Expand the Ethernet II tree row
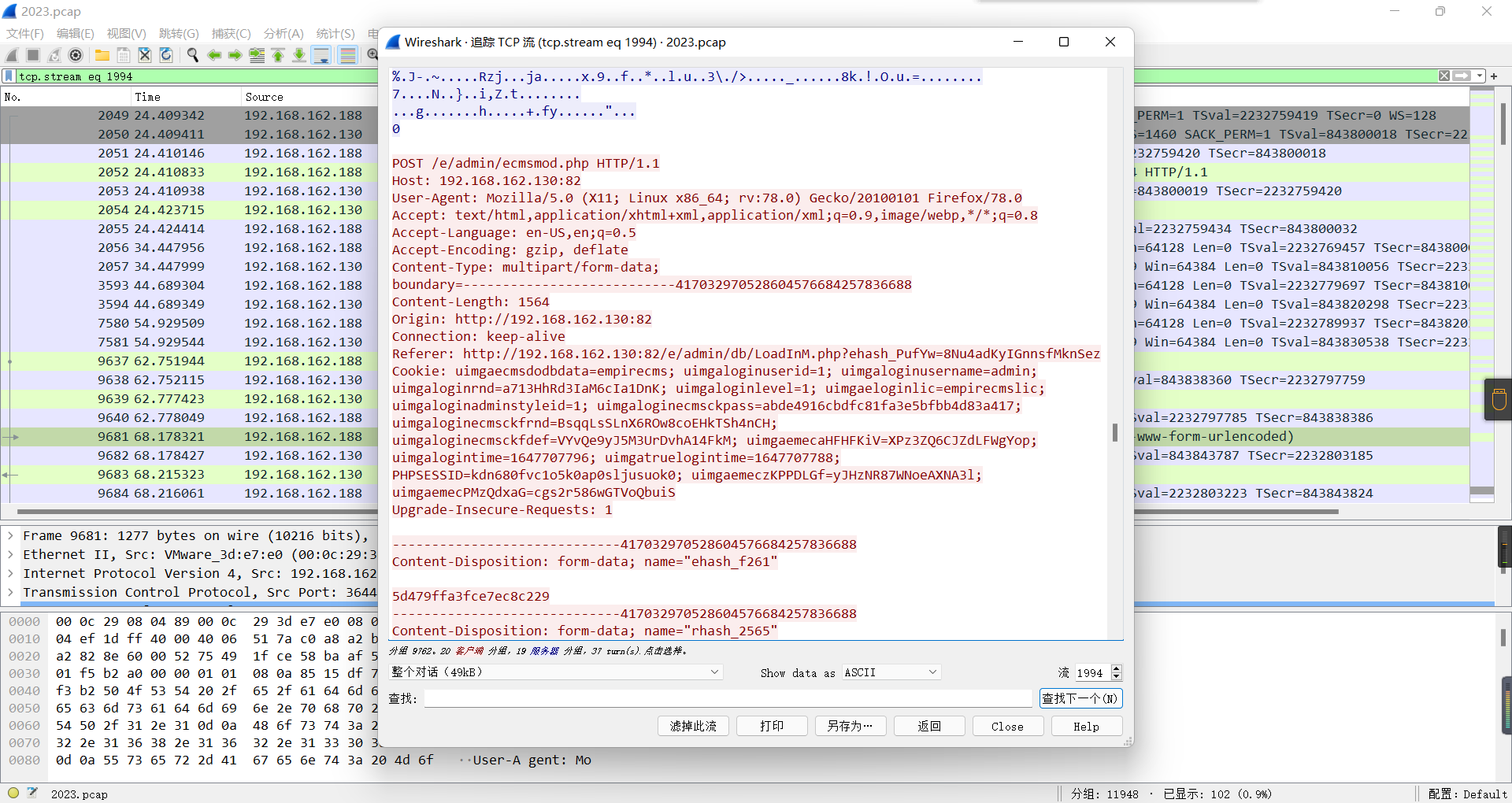The width and height of the screenshot is (1512, 803). point(10,555)
